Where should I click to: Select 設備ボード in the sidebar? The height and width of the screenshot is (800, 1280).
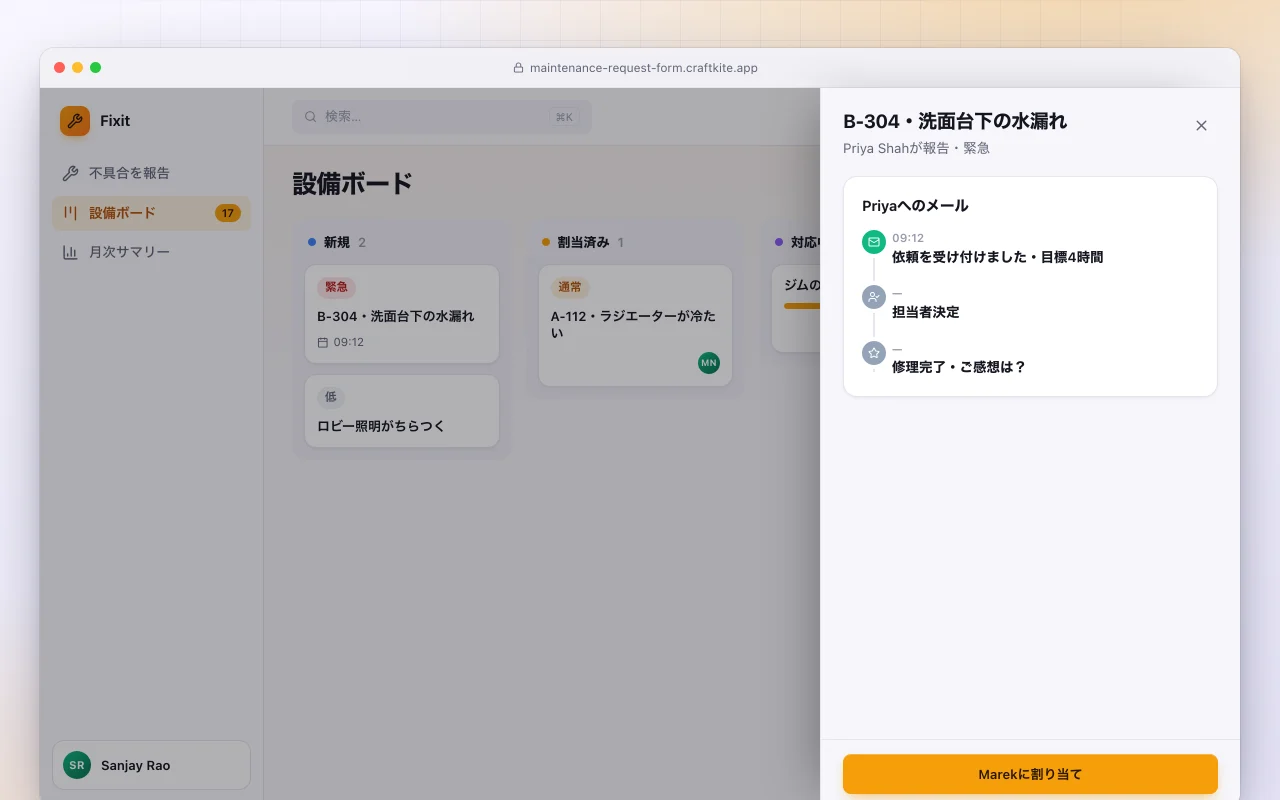pos(151,213)
